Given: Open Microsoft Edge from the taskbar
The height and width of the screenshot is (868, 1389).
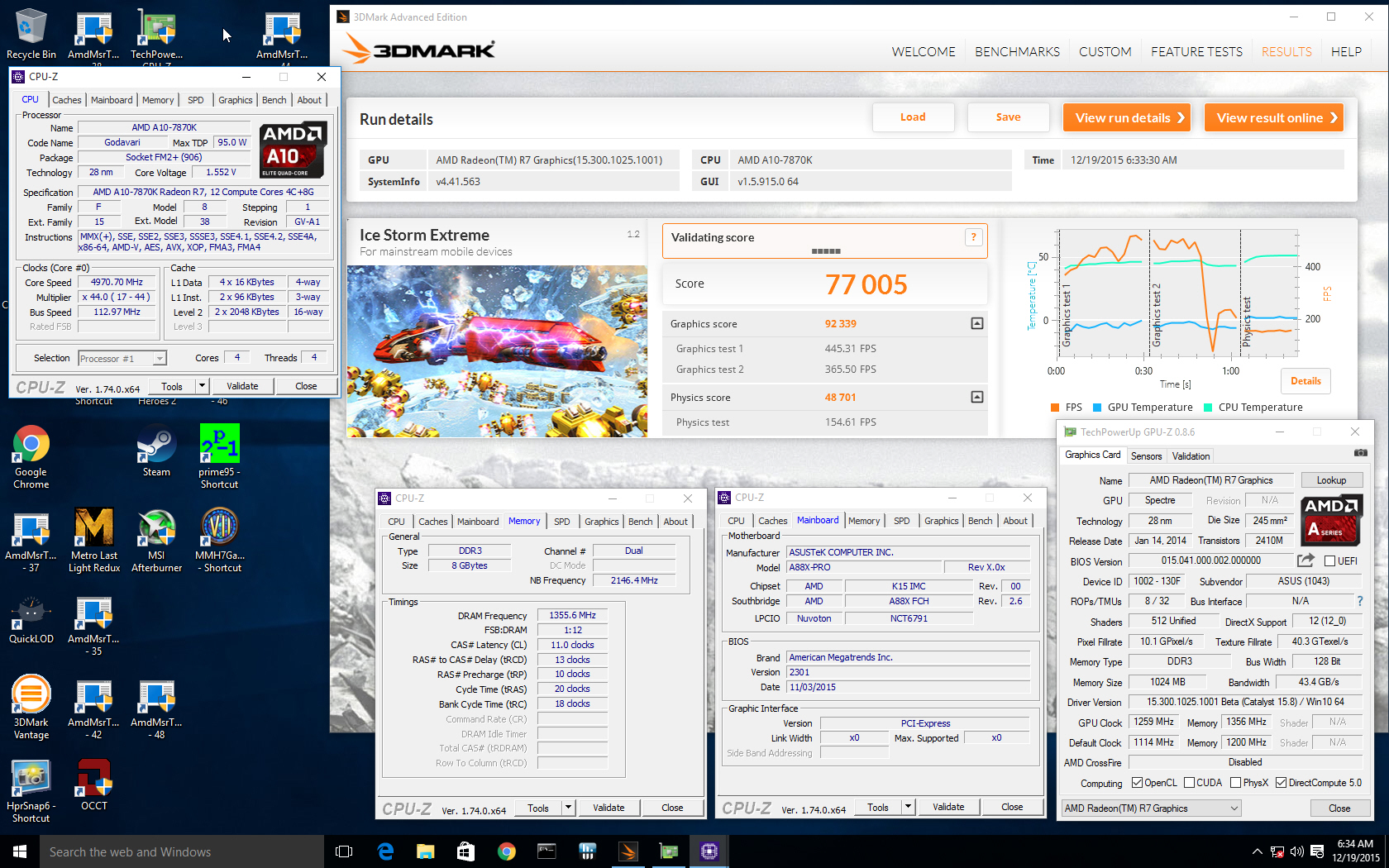Looking at the screenshot, I should click(x=385, y=851).
